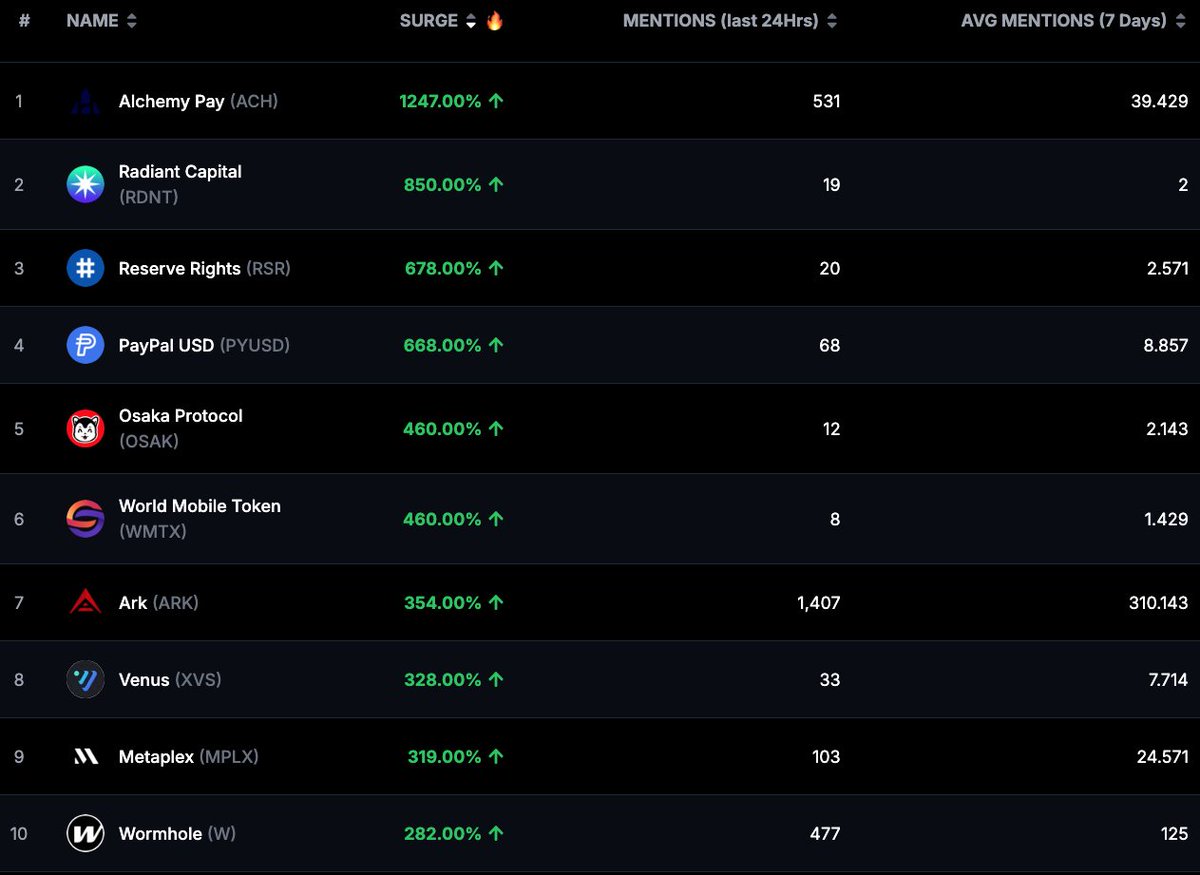Viewport: 1200px width, 875px height.
Task: Click rank number 10
Action: click(20, 834)
